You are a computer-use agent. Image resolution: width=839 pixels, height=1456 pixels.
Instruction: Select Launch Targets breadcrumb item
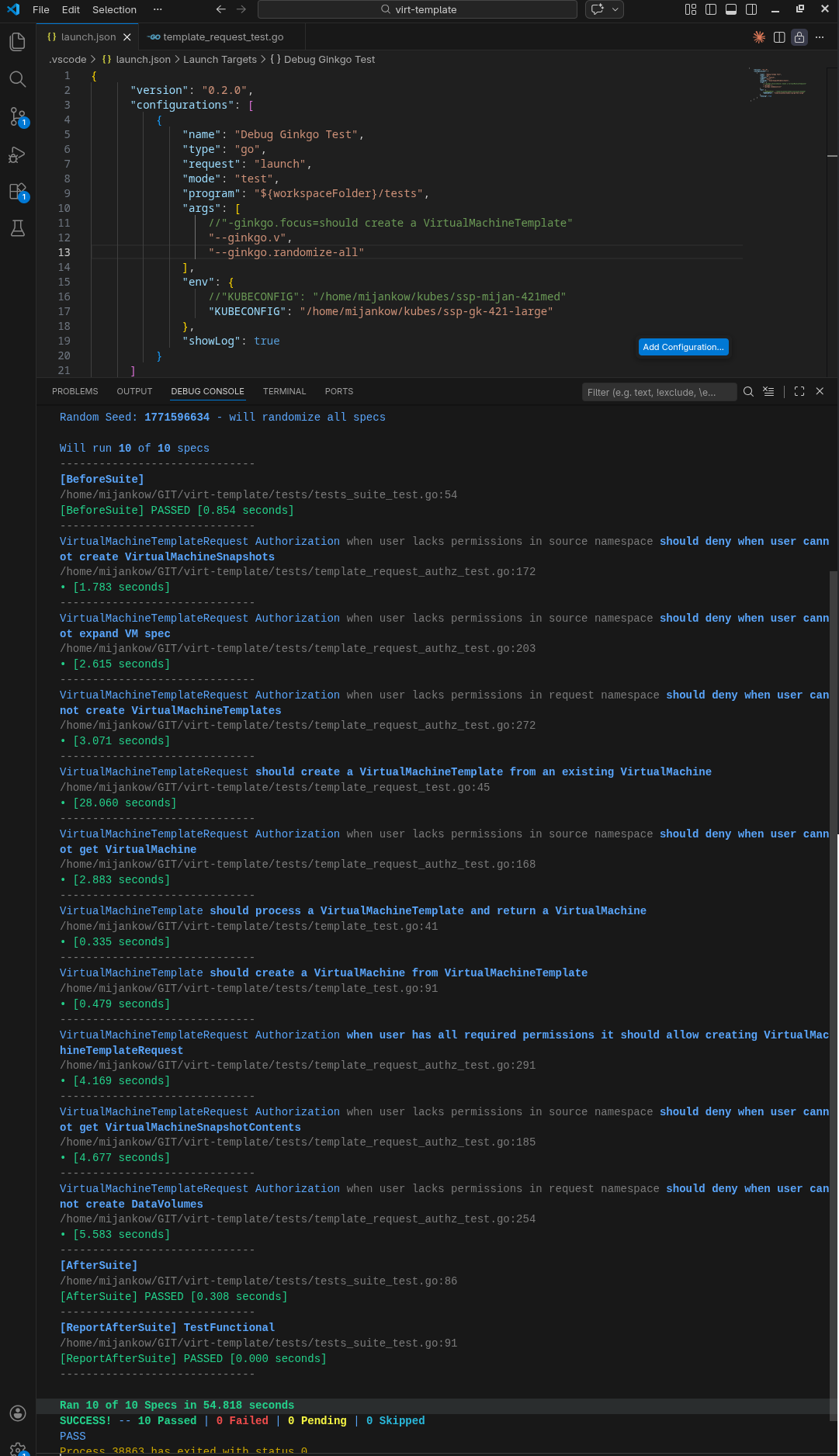pyautogui.click(x=220, y=60)
